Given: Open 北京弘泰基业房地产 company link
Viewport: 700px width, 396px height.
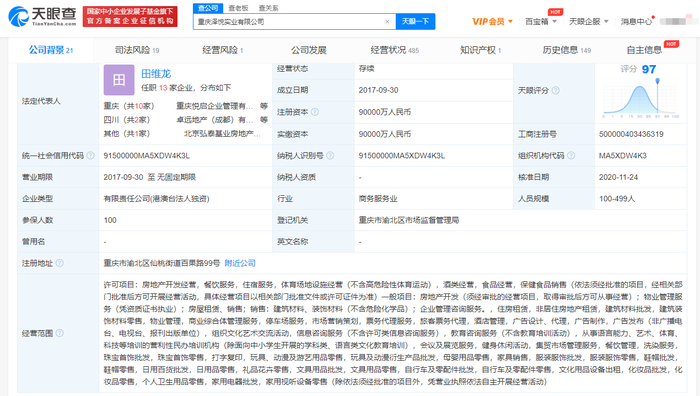Looking at the screenshot, I should (x=222, y=133).
